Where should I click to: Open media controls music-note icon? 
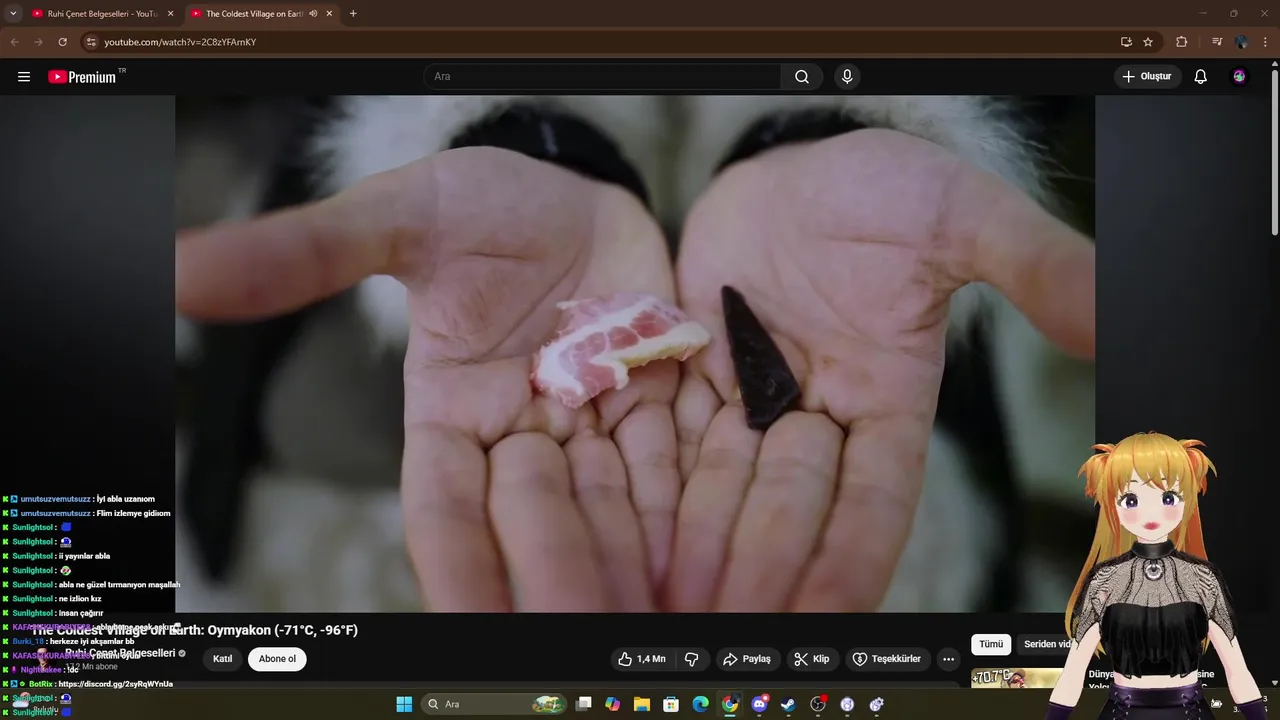click(x=1216, y=42)
